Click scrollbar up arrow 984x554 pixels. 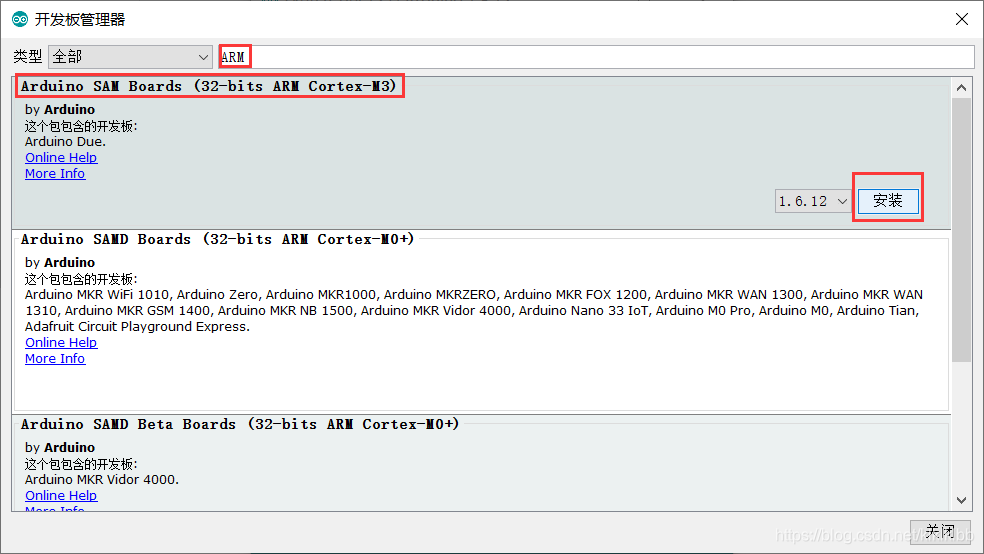[x=961, y=88]
